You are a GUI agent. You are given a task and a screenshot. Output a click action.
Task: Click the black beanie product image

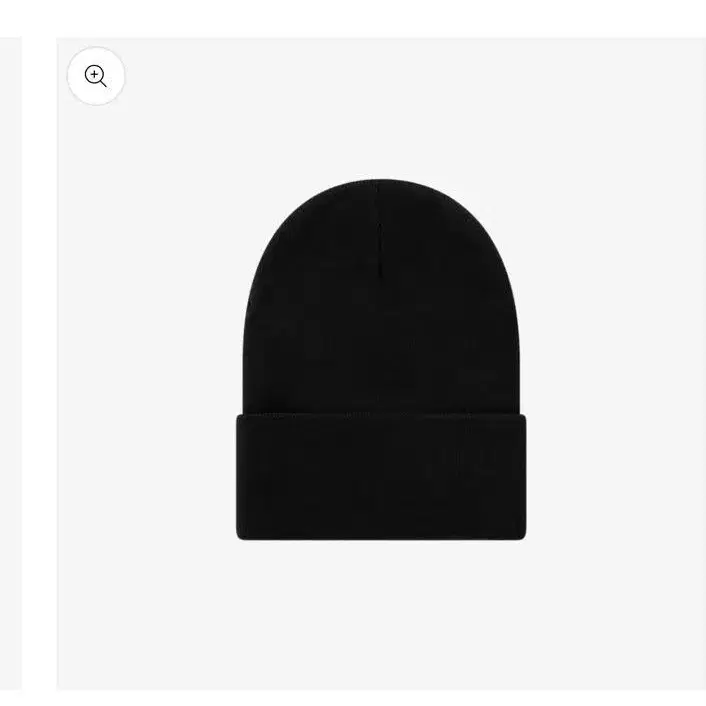click(381, 359)
